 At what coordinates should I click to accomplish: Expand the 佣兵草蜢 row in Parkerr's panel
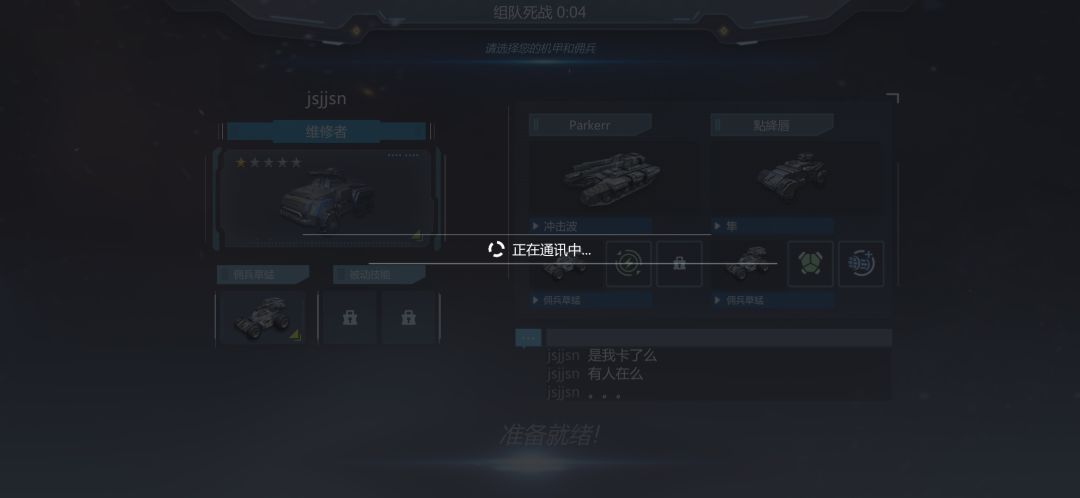click(x=590, y=300)
